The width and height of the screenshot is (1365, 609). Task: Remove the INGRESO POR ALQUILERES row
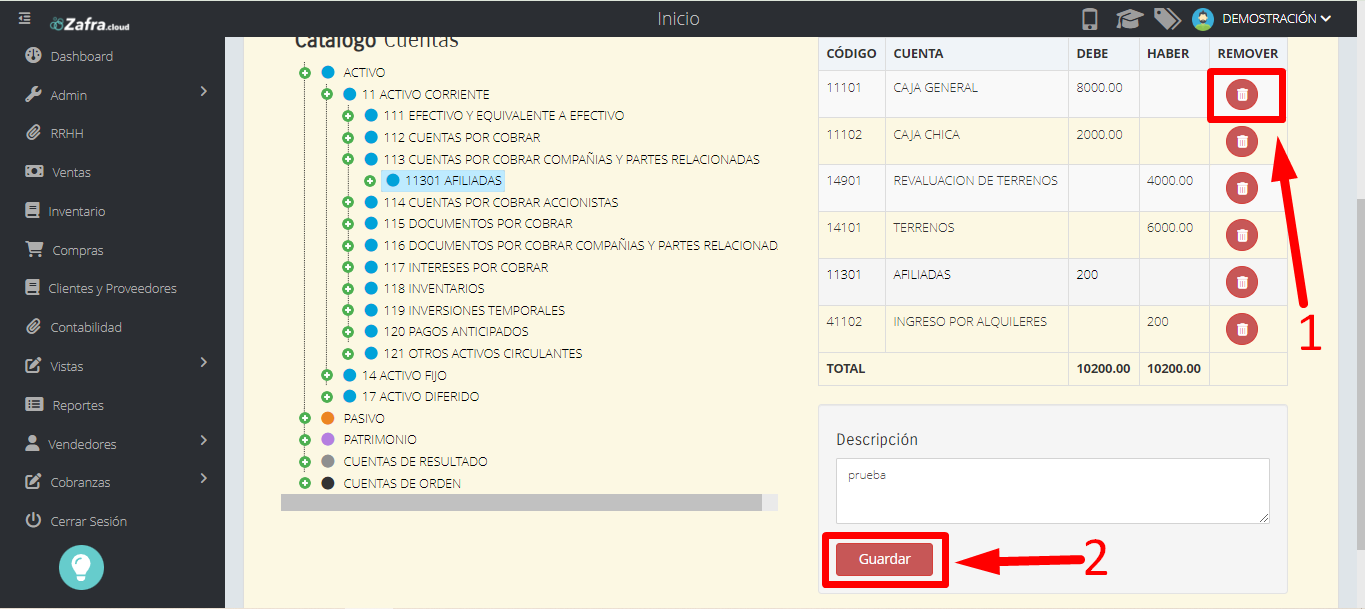tap(1242, 328)
